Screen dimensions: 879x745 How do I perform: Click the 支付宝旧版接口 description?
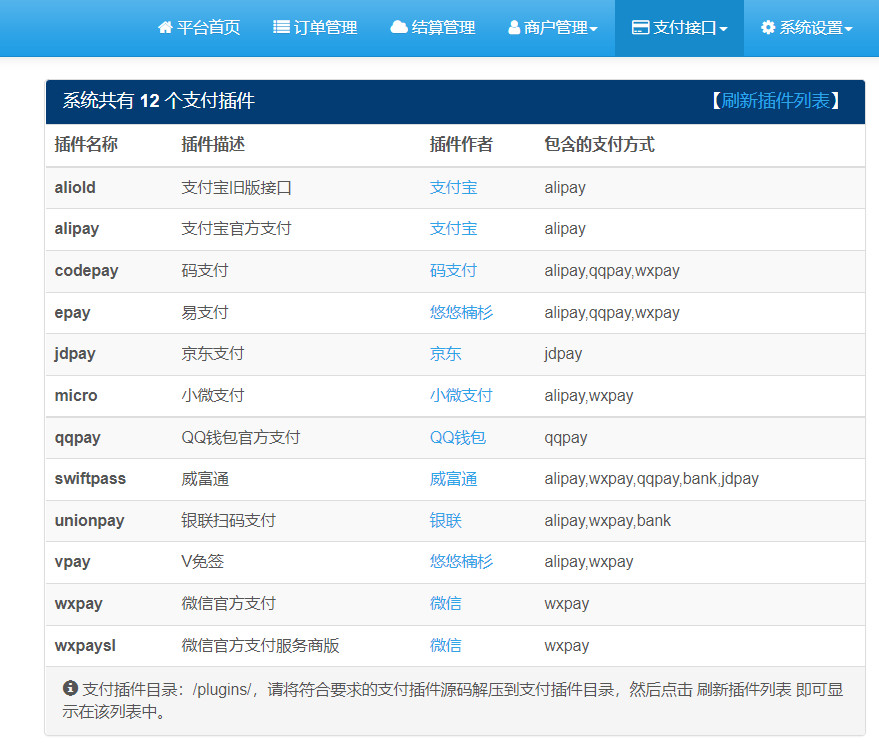pyautogui.click(x=237, y=187)
